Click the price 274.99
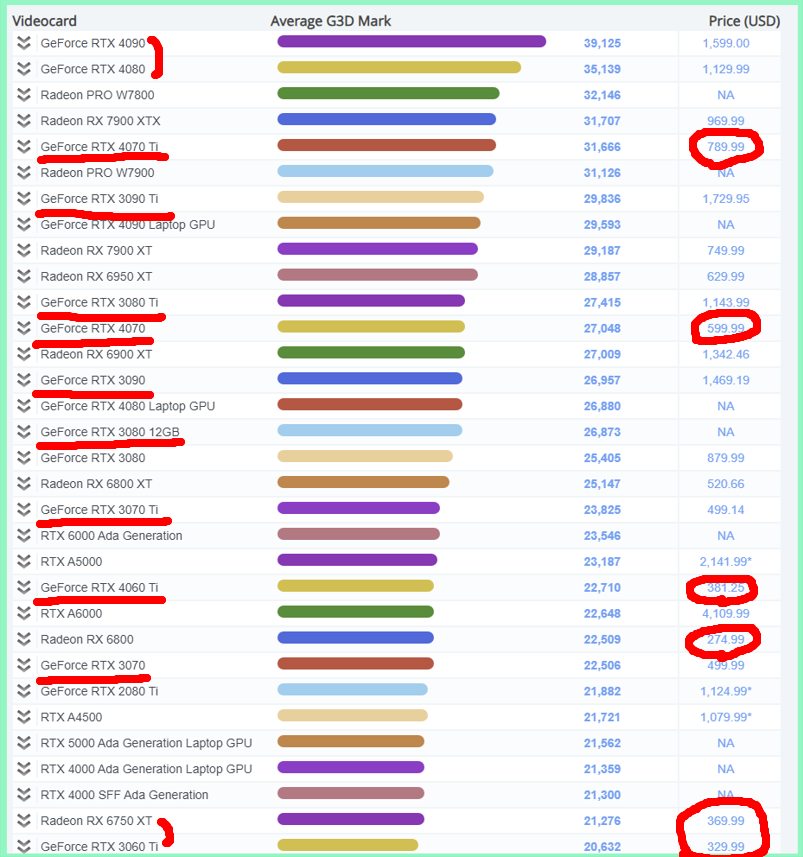 tap(726, 639)
